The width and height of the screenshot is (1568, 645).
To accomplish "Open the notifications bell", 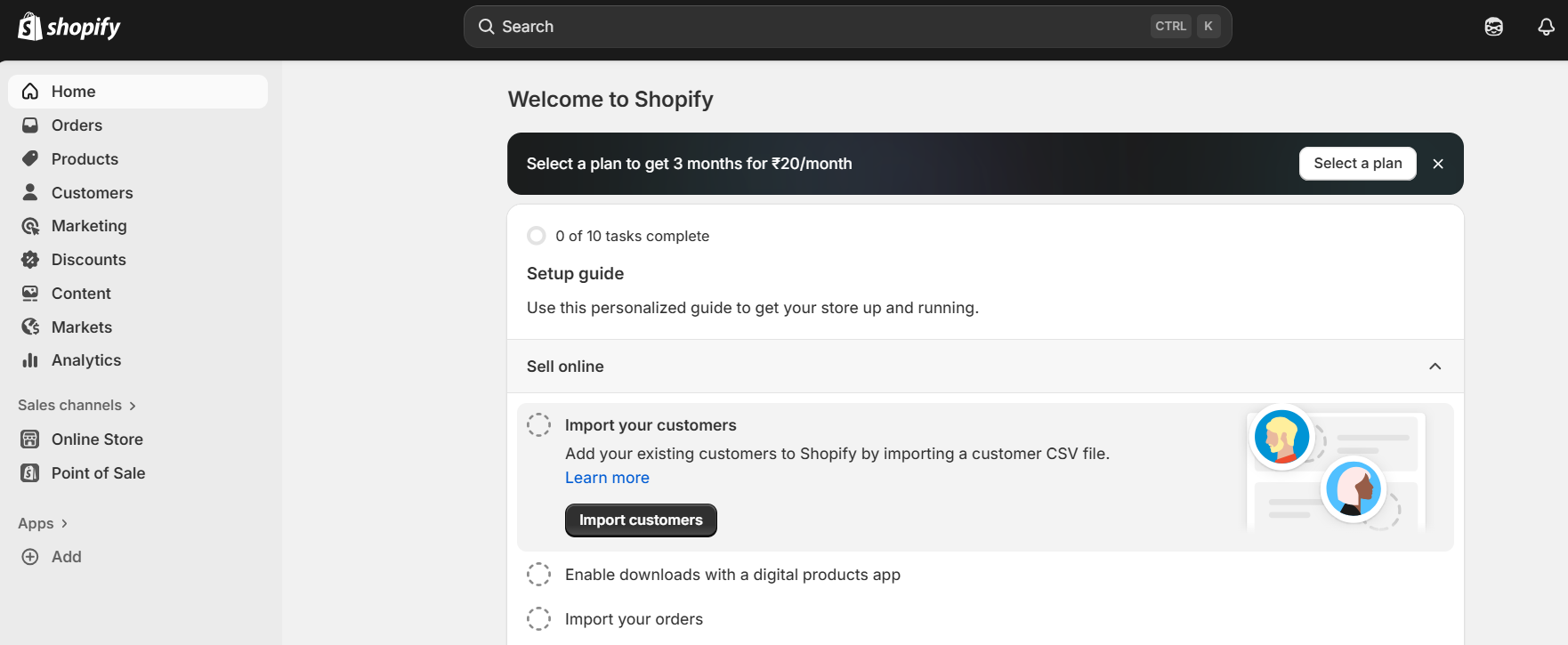I will (1546, 27).
